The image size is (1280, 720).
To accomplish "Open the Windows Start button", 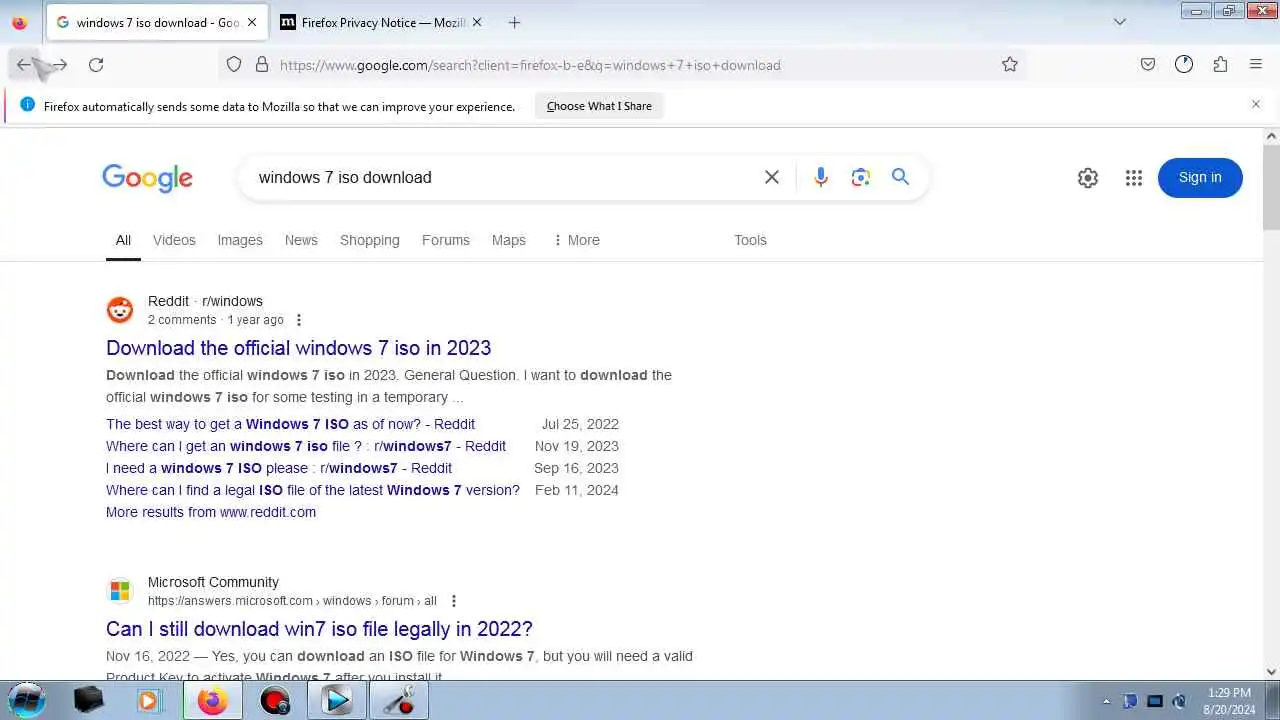I will coord(27,700).
